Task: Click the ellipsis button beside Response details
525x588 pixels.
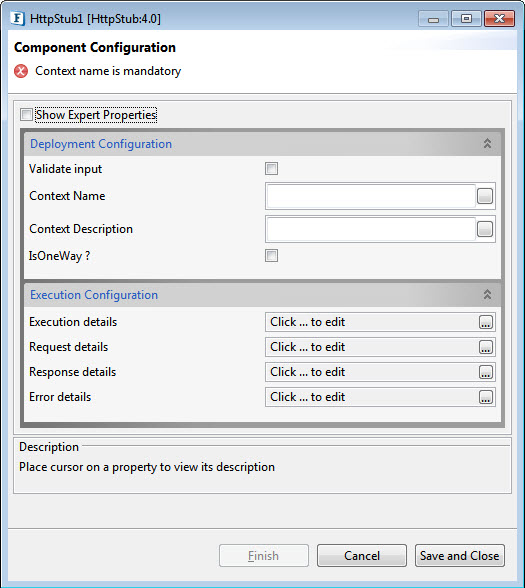Action: [486, 372]
